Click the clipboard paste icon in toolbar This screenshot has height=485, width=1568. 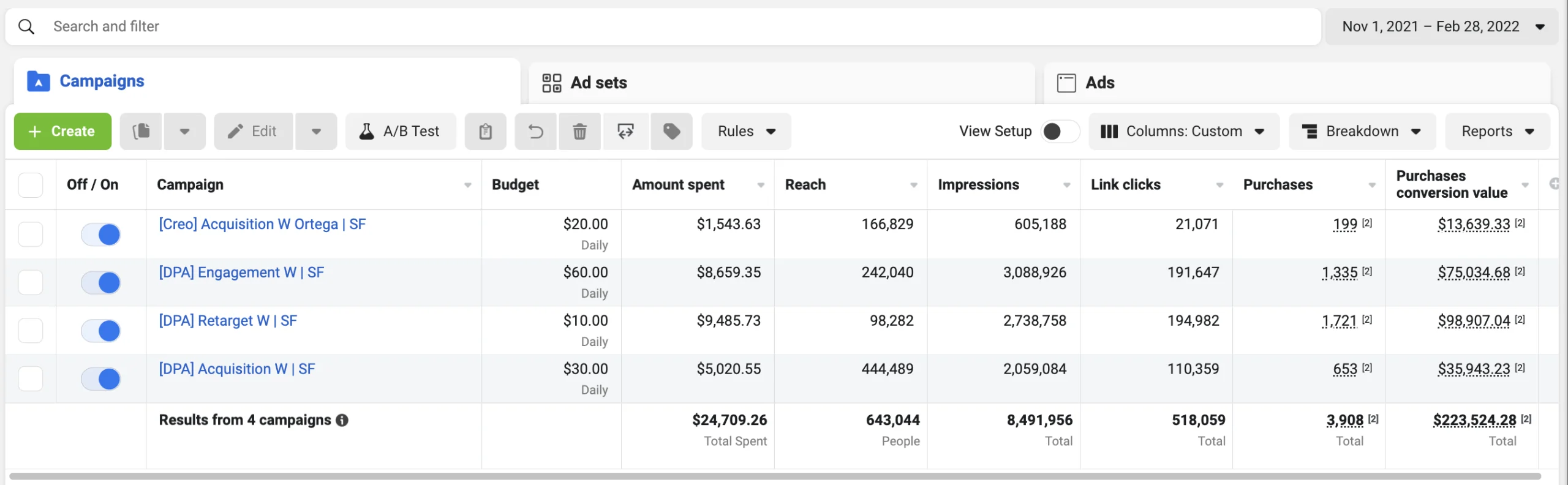[x=485, y=131]
